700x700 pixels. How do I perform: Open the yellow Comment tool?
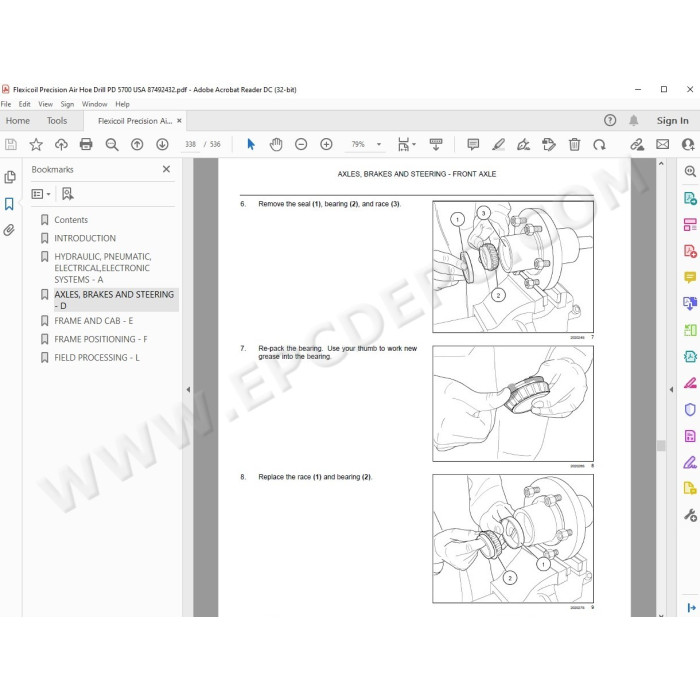coord(690,277)
